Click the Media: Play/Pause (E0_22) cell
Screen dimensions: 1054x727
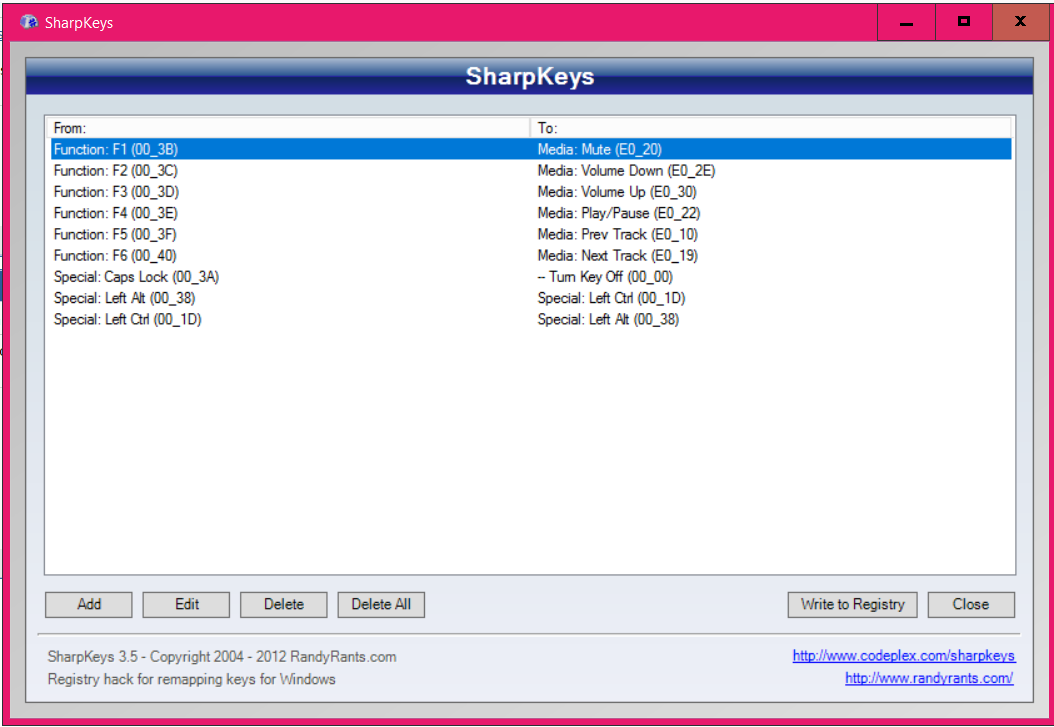point(618,213)
